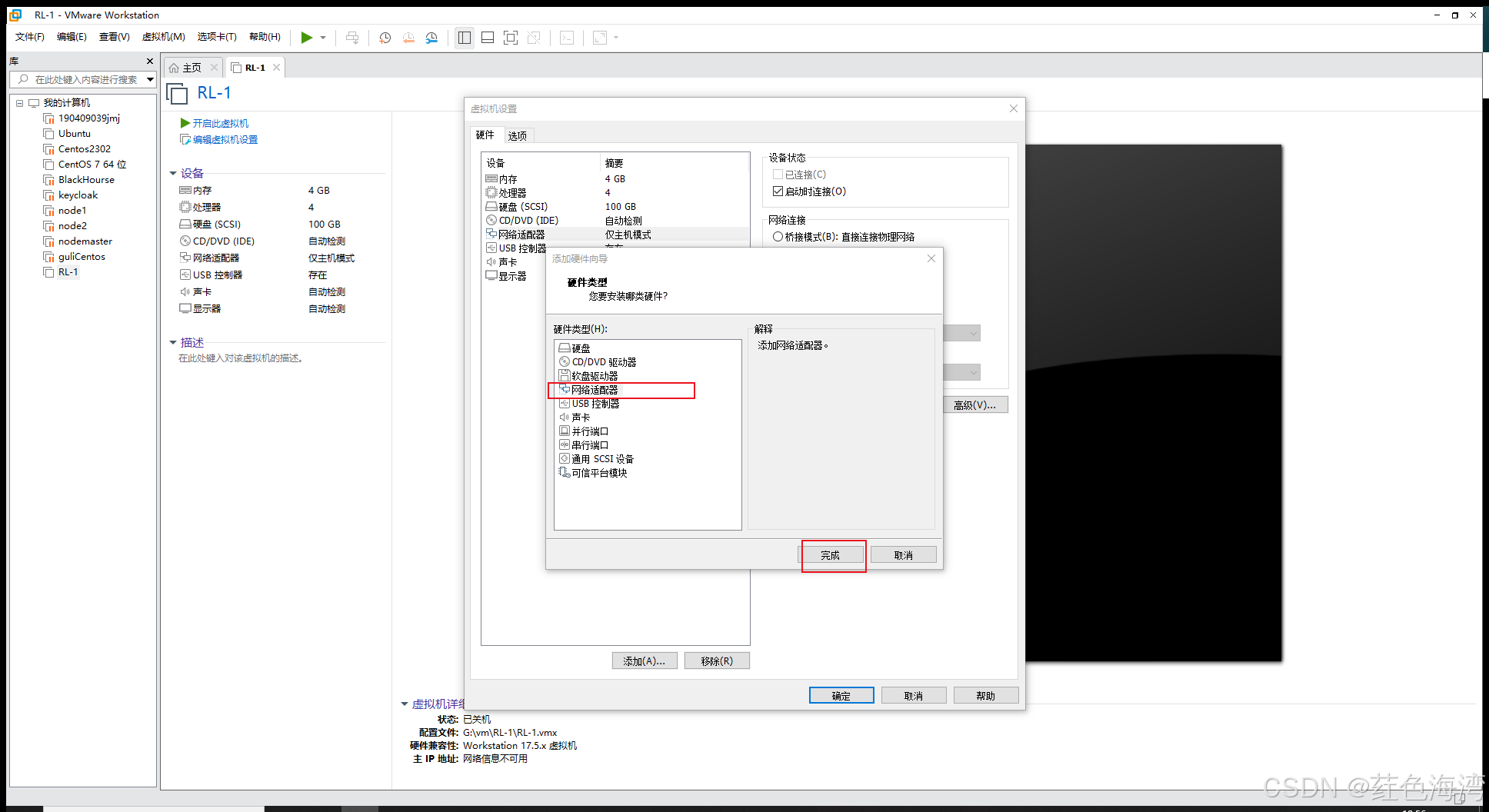This screenshot has width=1489, height=812.
Task: Select keycloak VM in the library
Action: click(x=78, y=195)
